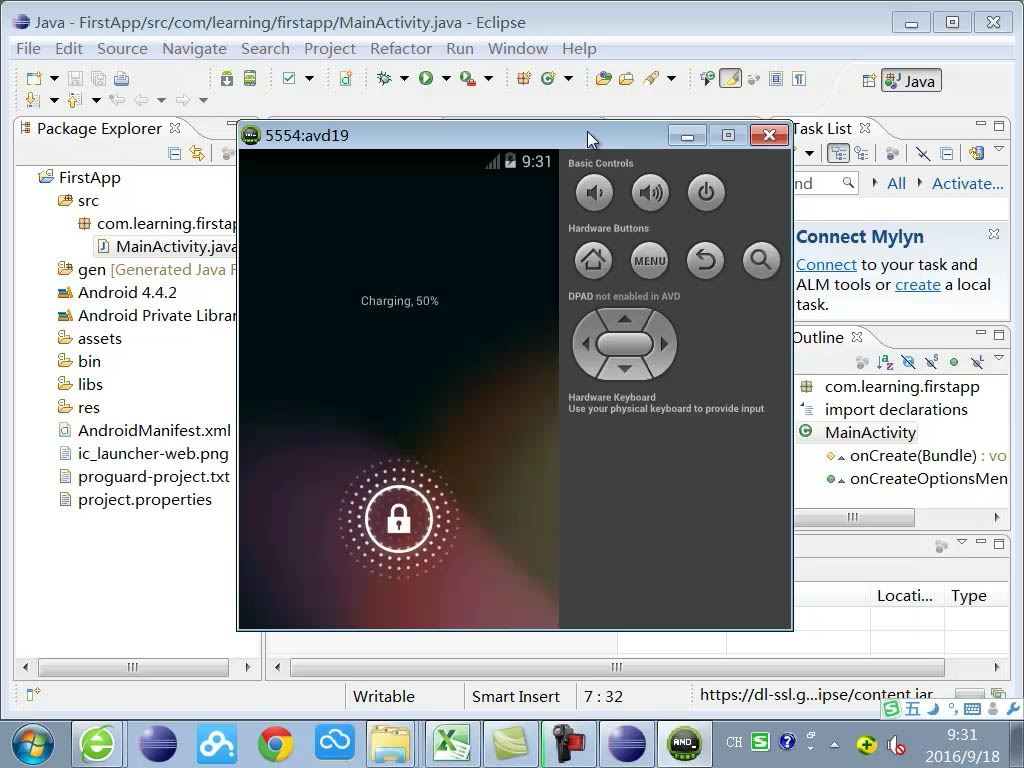The height and width of the screenshot is (768, 1024).
Task: Click the Debug bug icon in toolbar
Action: tap(384, 79)
